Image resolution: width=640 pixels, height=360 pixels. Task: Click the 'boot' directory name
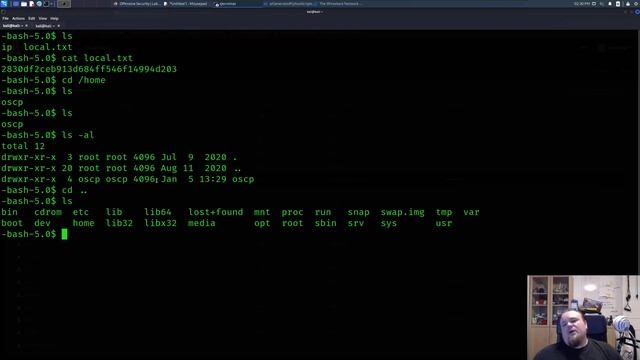12,223
